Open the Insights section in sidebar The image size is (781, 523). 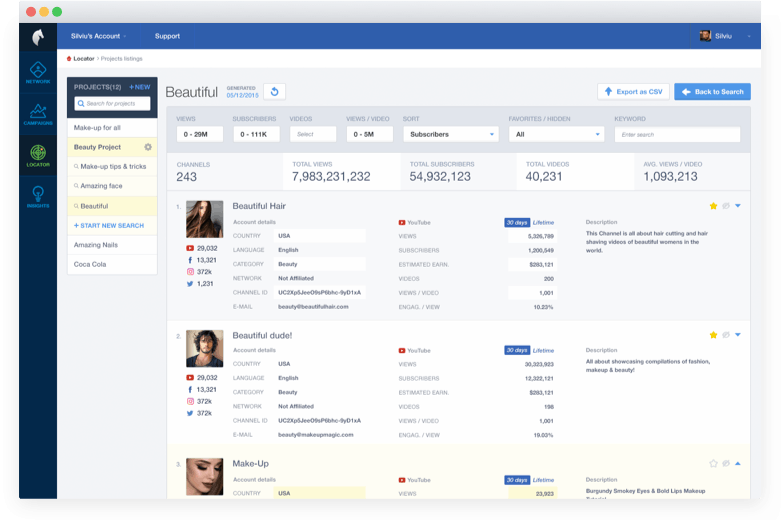click(x=38, y=197)
